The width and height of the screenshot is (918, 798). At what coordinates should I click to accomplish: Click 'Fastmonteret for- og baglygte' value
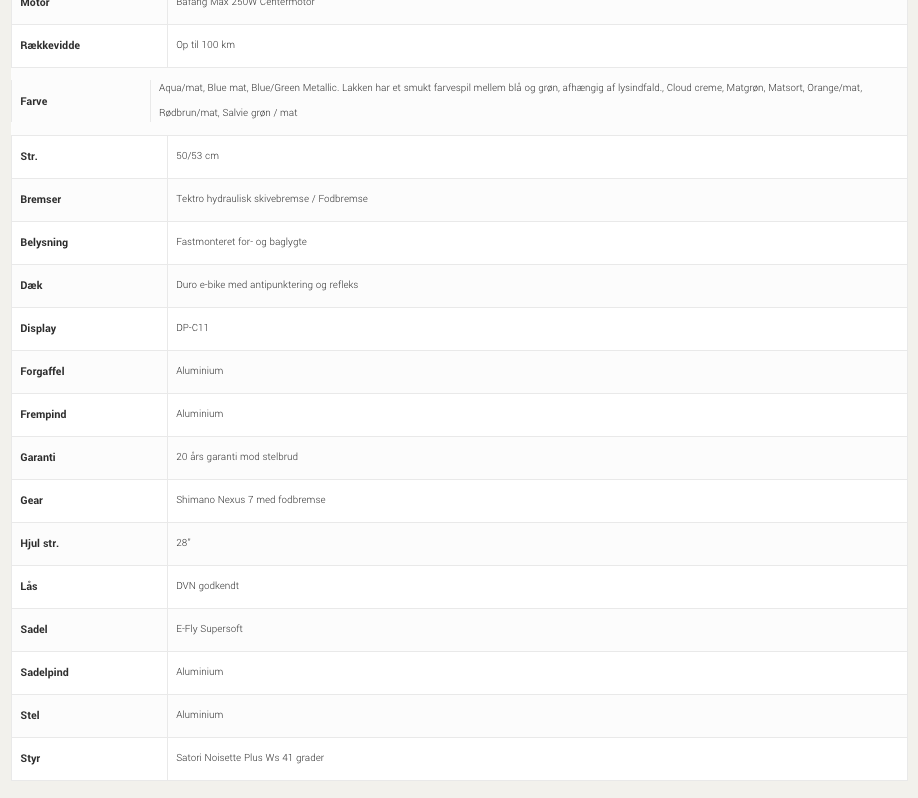(x=241, y=242)
